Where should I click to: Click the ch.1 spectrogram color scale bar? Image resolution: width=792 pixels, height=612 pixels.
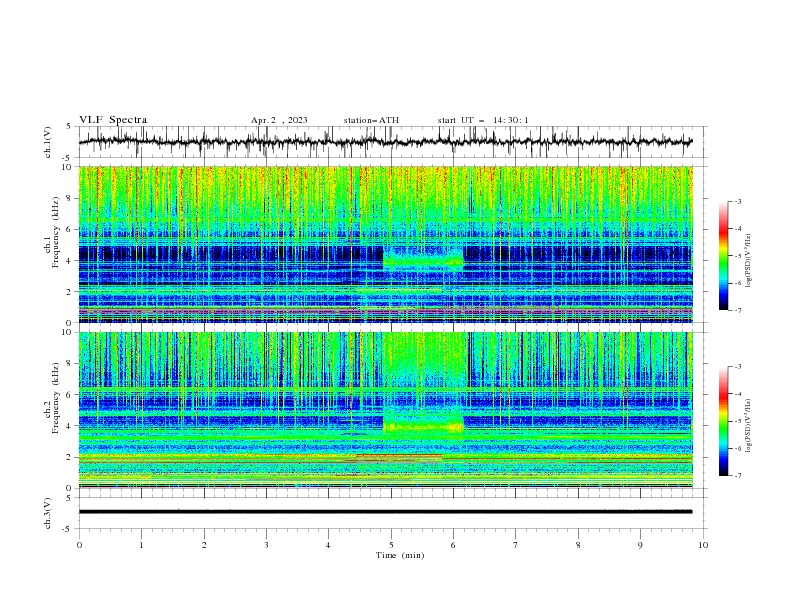723,256
